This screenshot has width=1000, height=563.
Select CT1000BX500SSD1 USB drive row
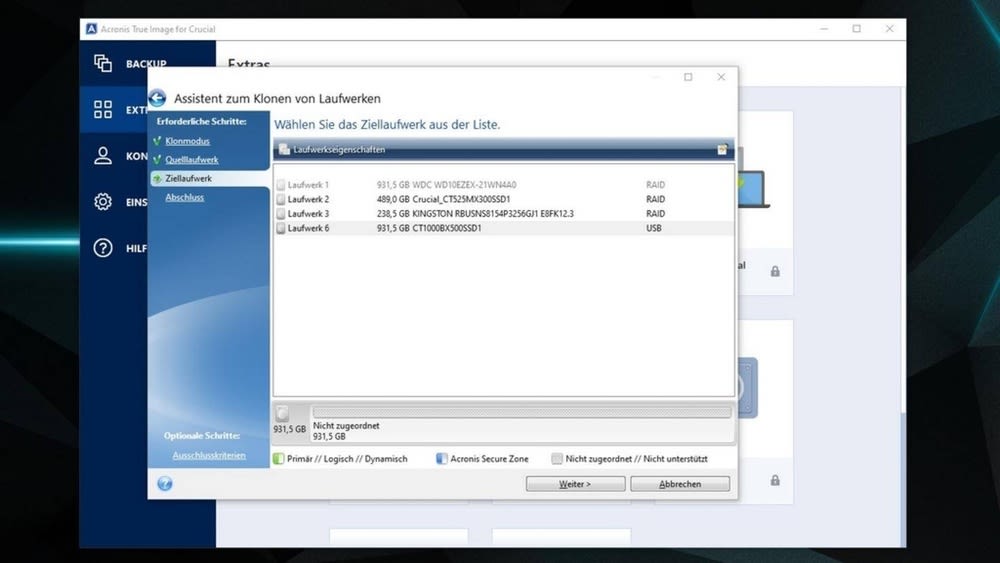504,228
